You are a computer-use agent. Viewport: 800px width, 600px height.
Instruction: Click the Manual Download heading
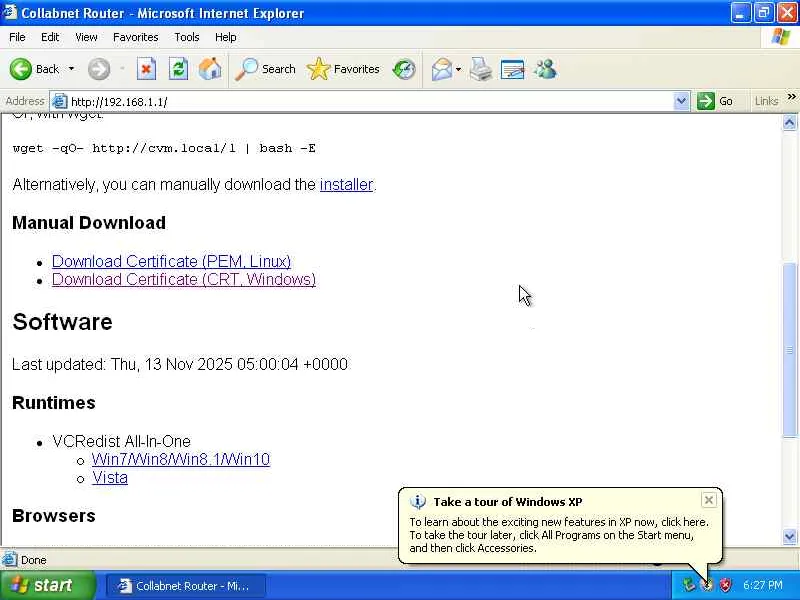(x=89, y=222)
